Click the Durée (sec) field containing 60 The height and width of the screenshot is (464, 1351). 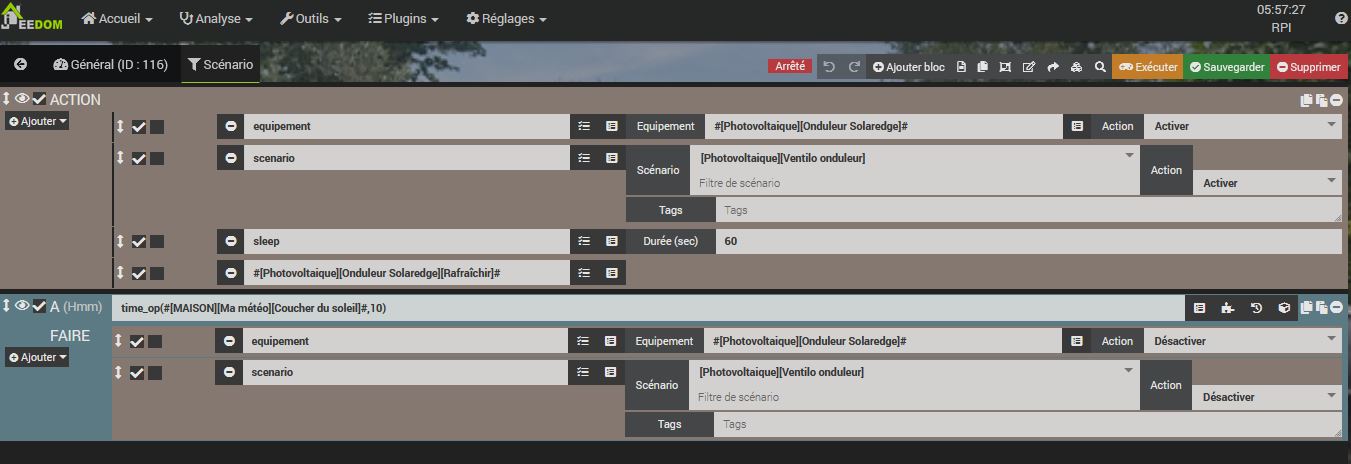point(1028,241)
